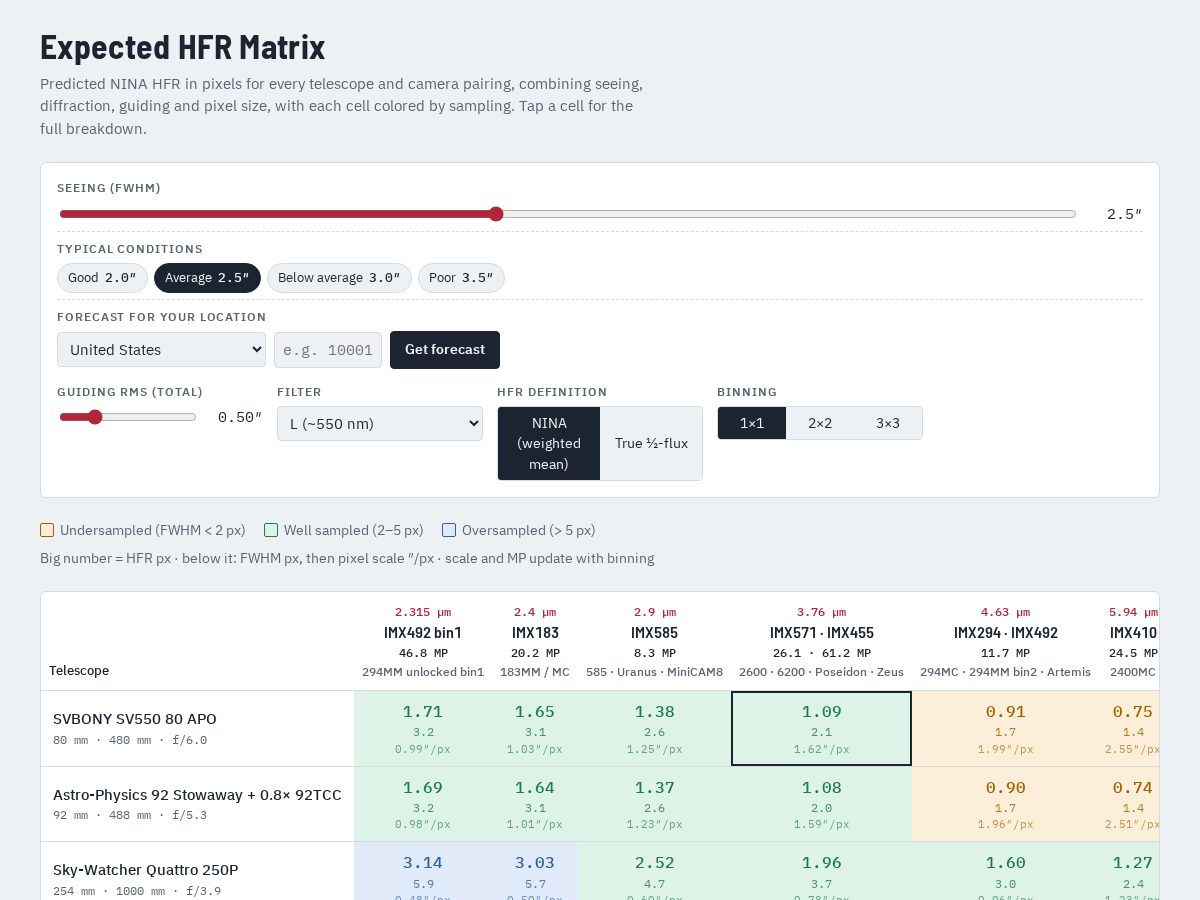1200x900 pixels.
Task: Open Stowaway with IMX294 cell showing 0.90
Action: pos(1006,804)
